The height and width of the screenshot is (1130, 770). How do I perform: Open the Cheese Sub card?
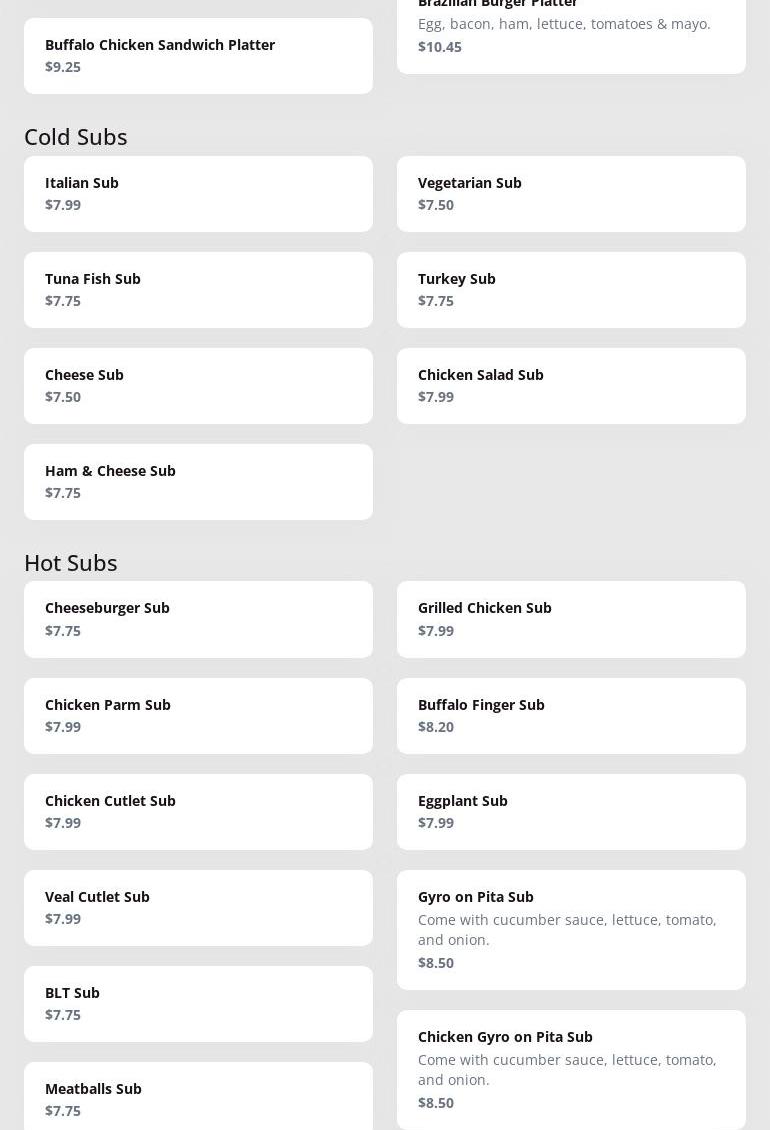(198, 386)
